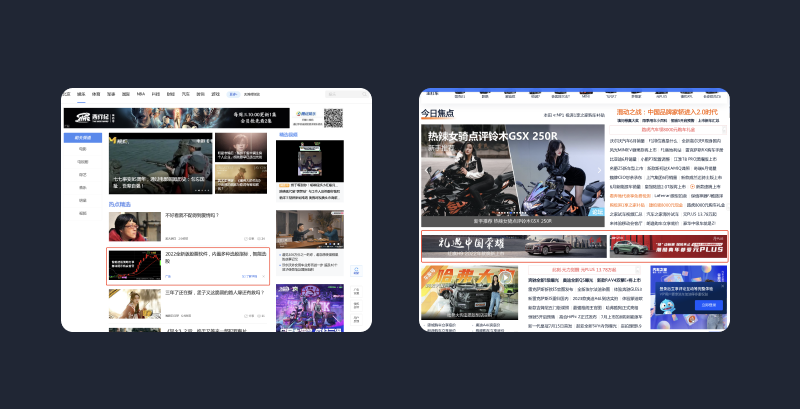Advance motorcycle slideshow with right arrow

(x=599, y=170)
